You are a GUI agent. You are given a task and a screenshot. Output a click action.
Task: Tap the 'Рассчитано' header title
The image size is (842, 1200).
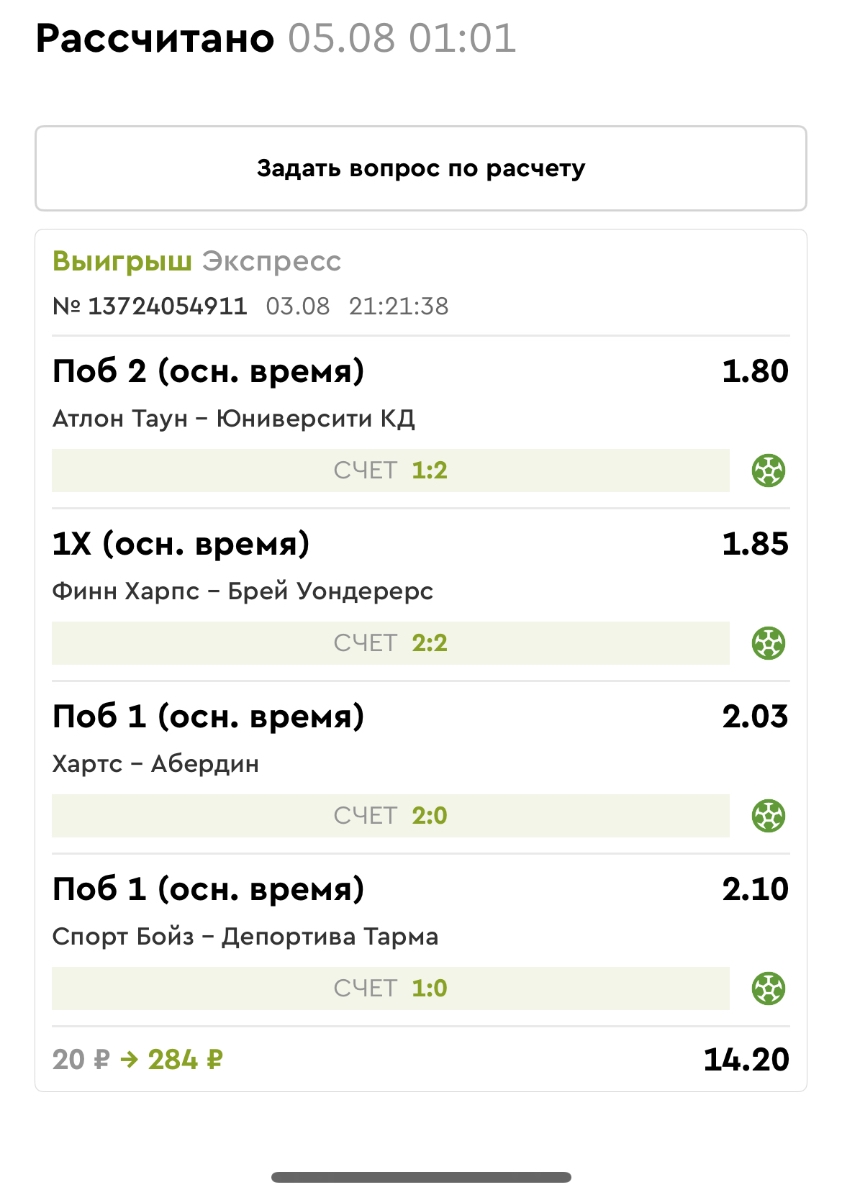click(x=155, y=39)
